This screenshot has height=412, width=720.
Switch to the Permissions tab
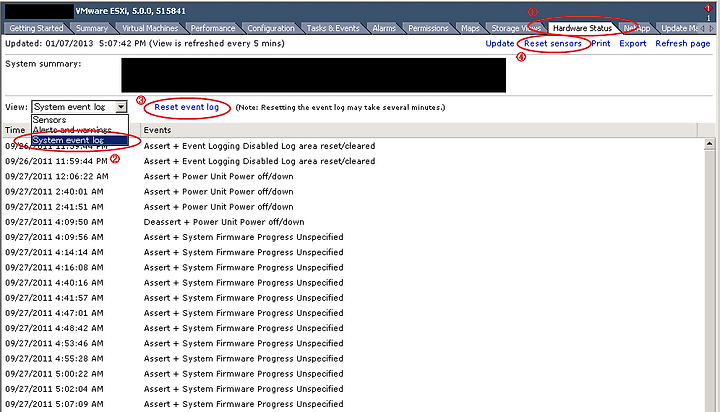click(x=428, y=28)
